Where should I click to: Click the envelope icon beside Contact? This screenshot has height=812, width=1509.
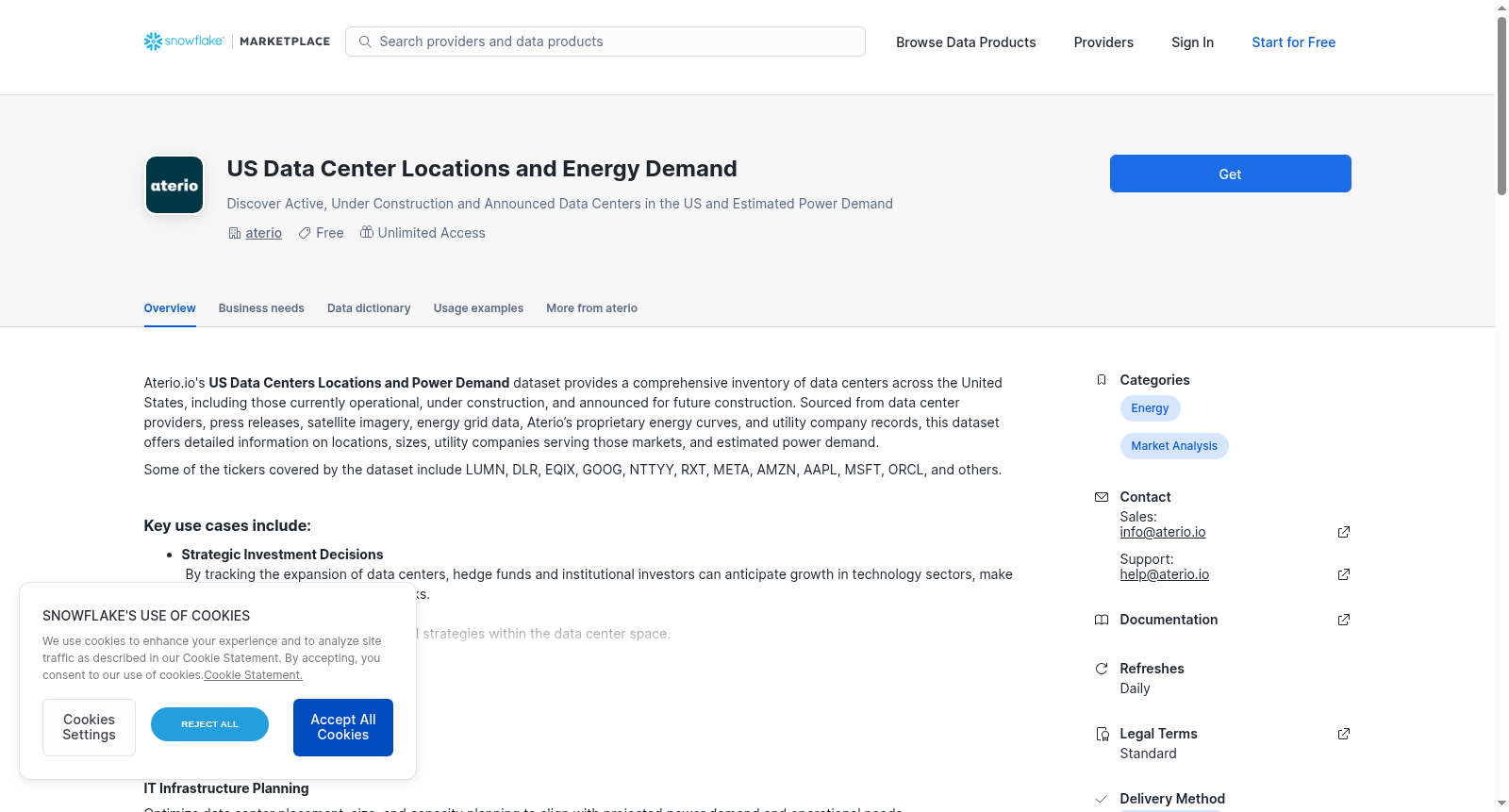click(x=1101, y=497)
